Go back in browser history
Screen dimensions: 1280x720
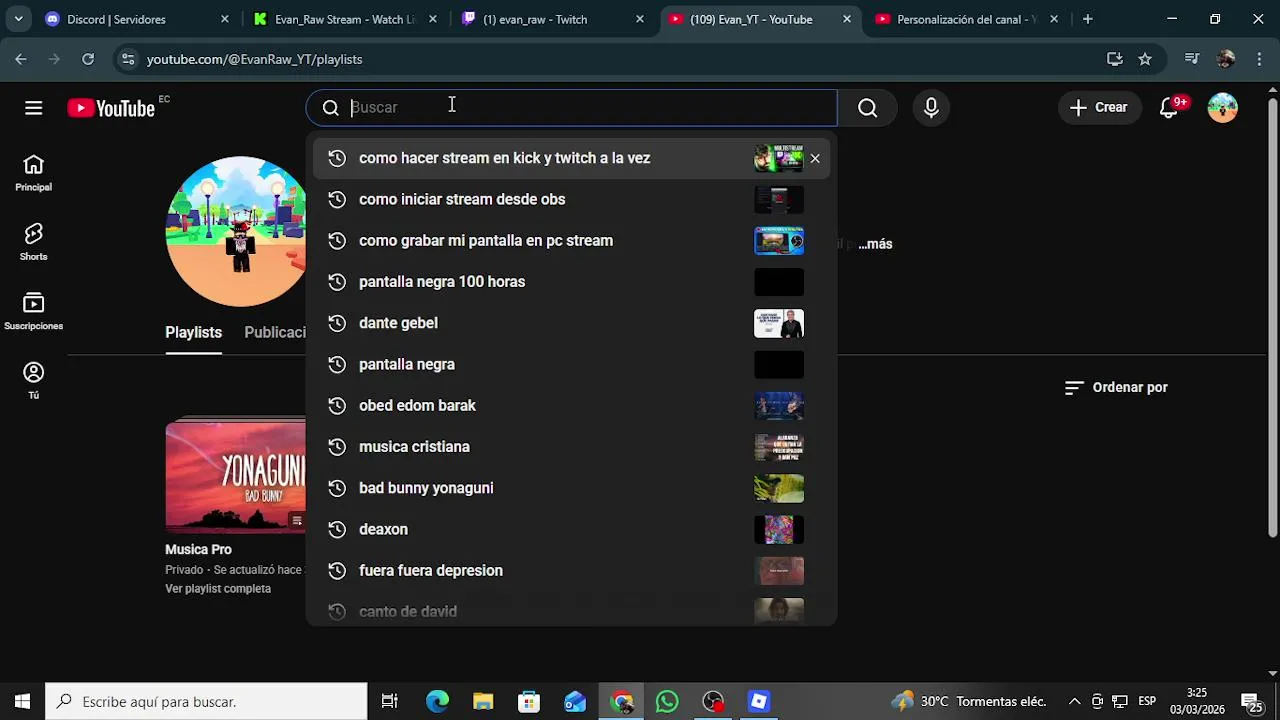pos(21,59)
